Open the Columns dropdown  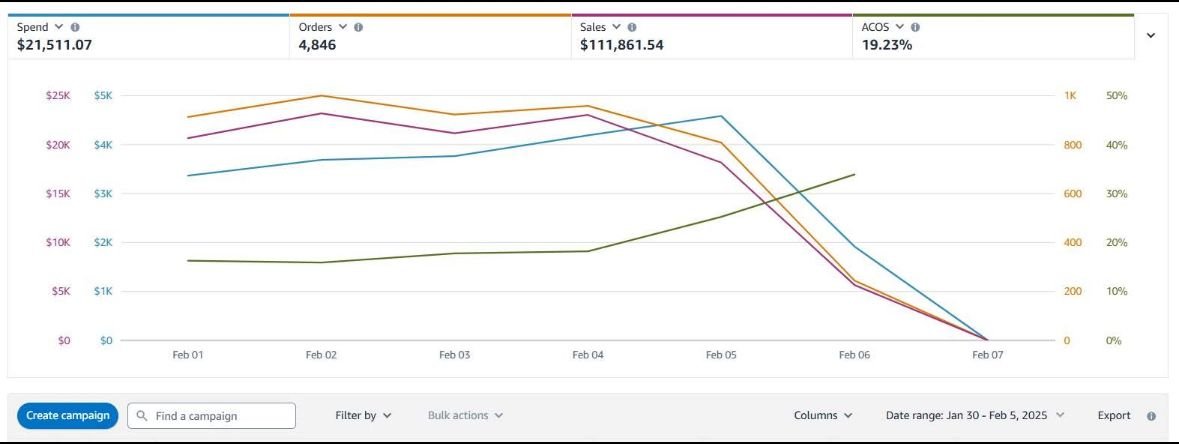pos(823,416)
